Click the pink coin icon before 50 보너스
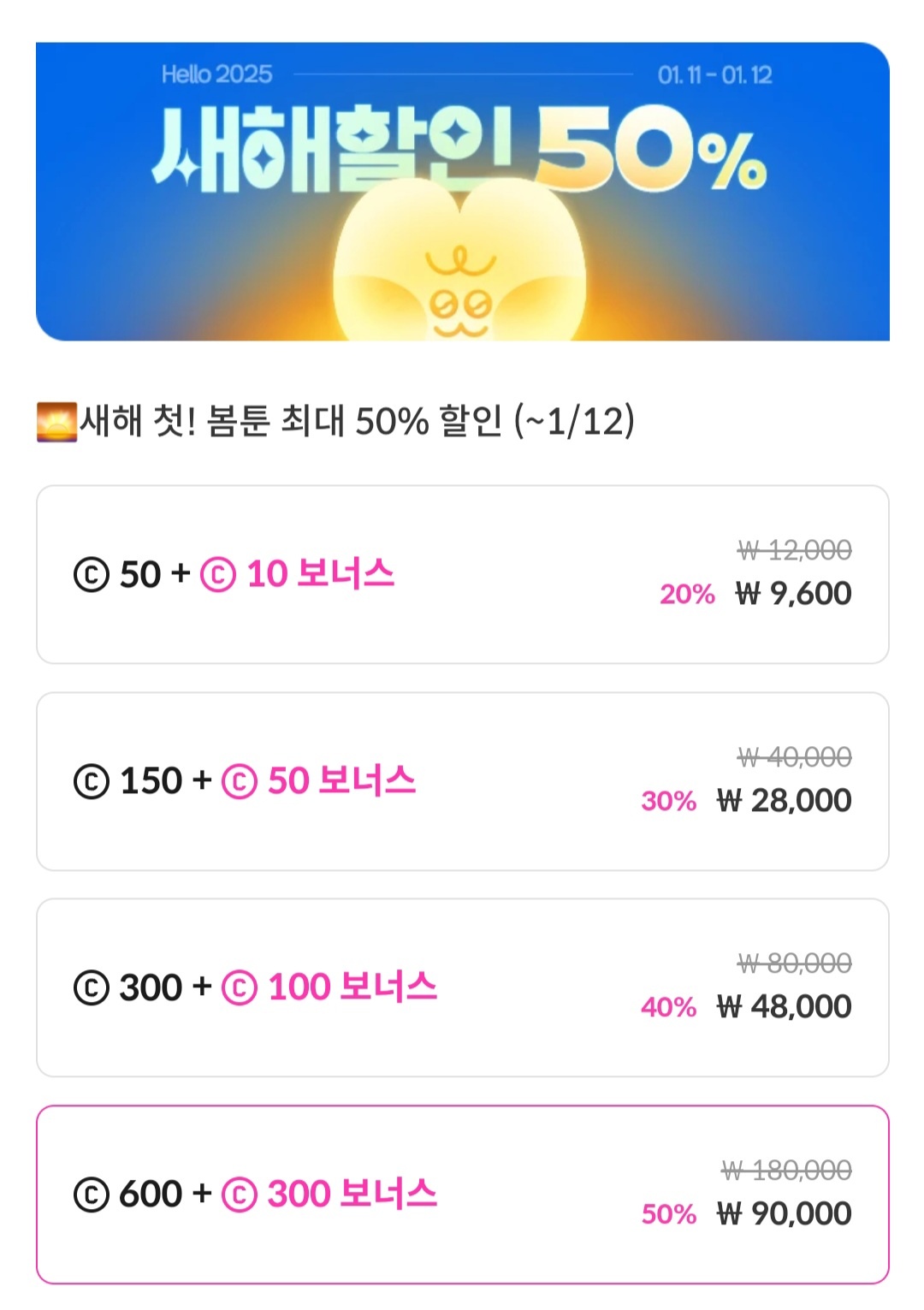Screen dimensions: 924x1310 pyautogui.click(x=240, y=781)
